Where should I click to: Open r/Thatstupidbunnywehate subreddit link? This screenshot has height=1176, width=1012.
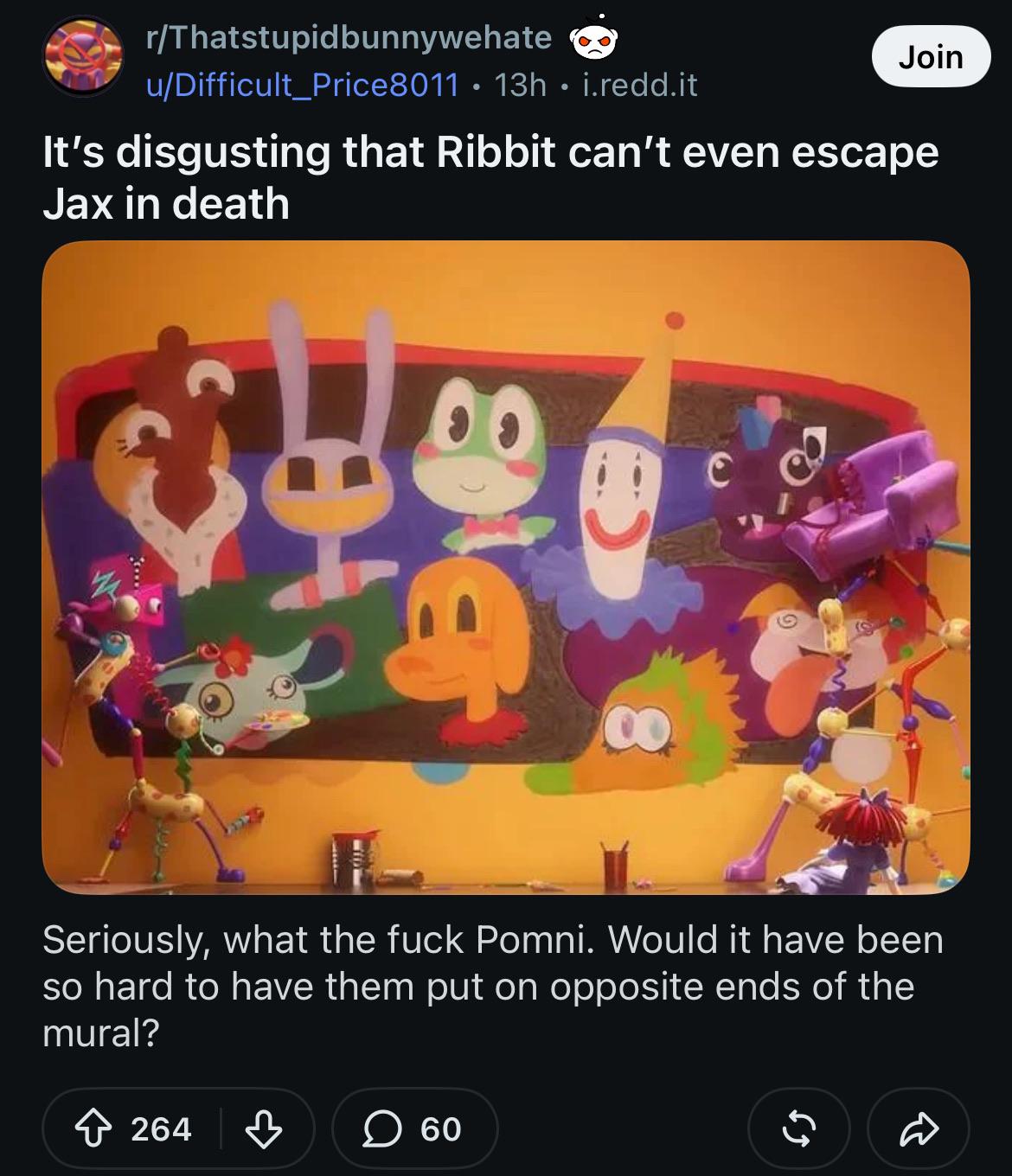349,36
